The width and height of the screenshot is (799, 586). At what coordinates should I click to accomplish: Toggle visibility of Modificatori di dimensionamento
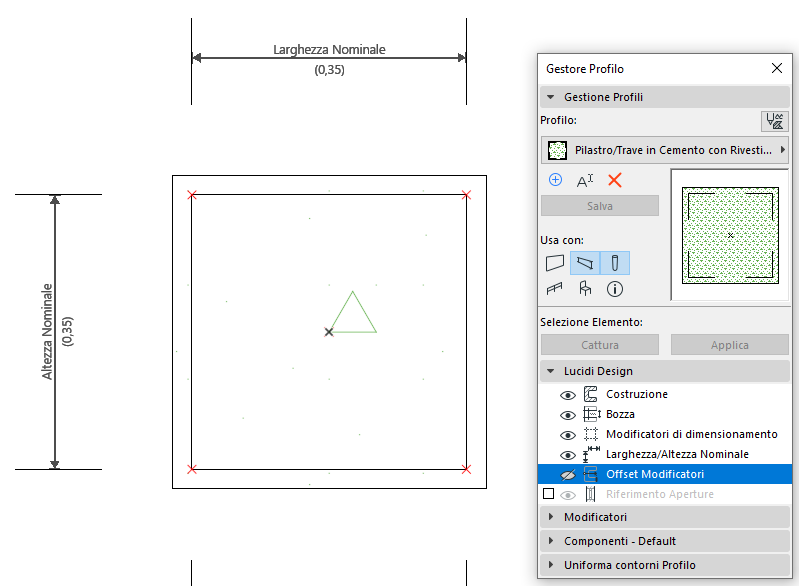(x=568, y=435)
